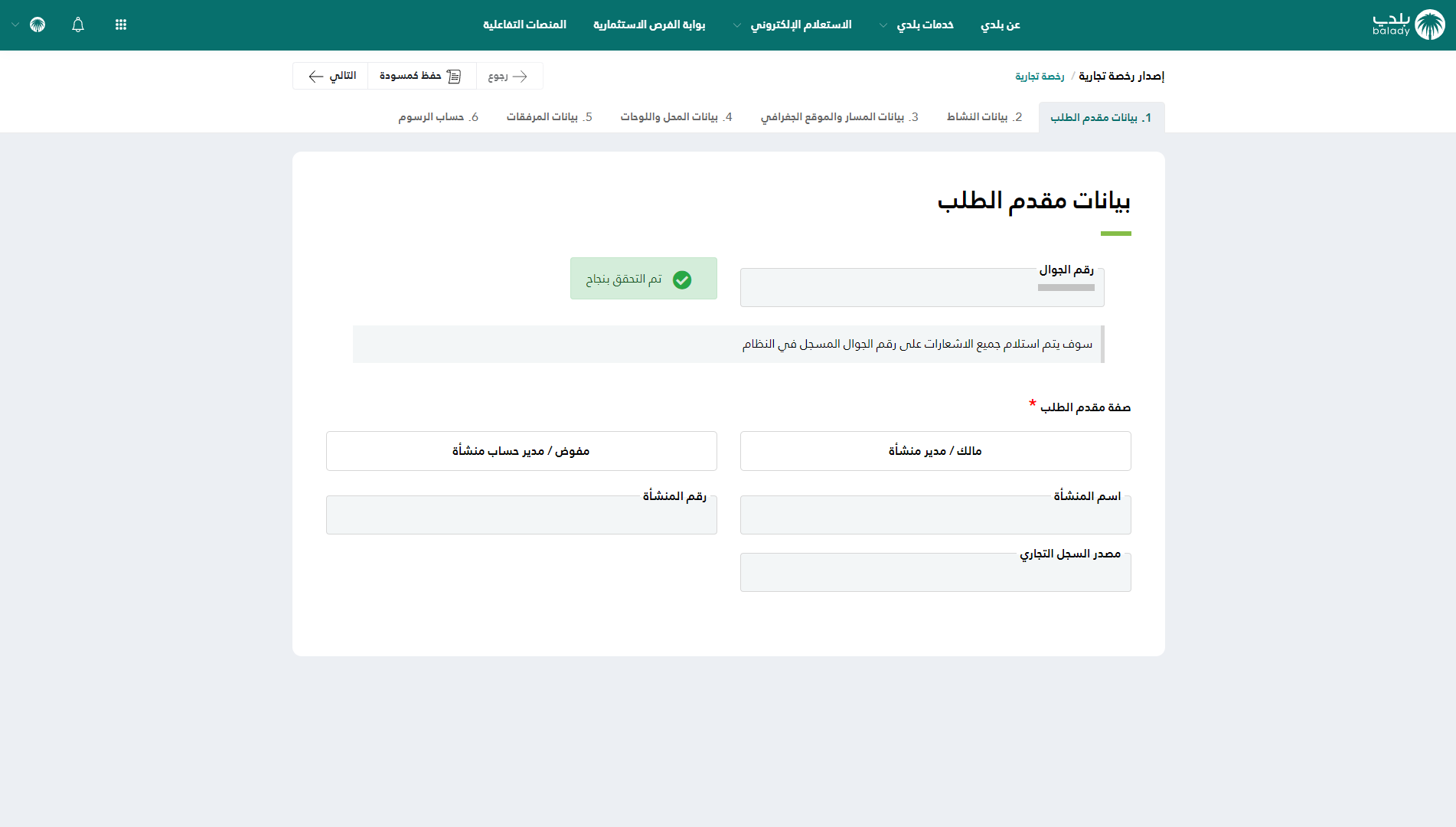Select مفوض / مدير حساب منشأة option
Viewport: 1456px width, 827px height.
[x=521, y=451]
